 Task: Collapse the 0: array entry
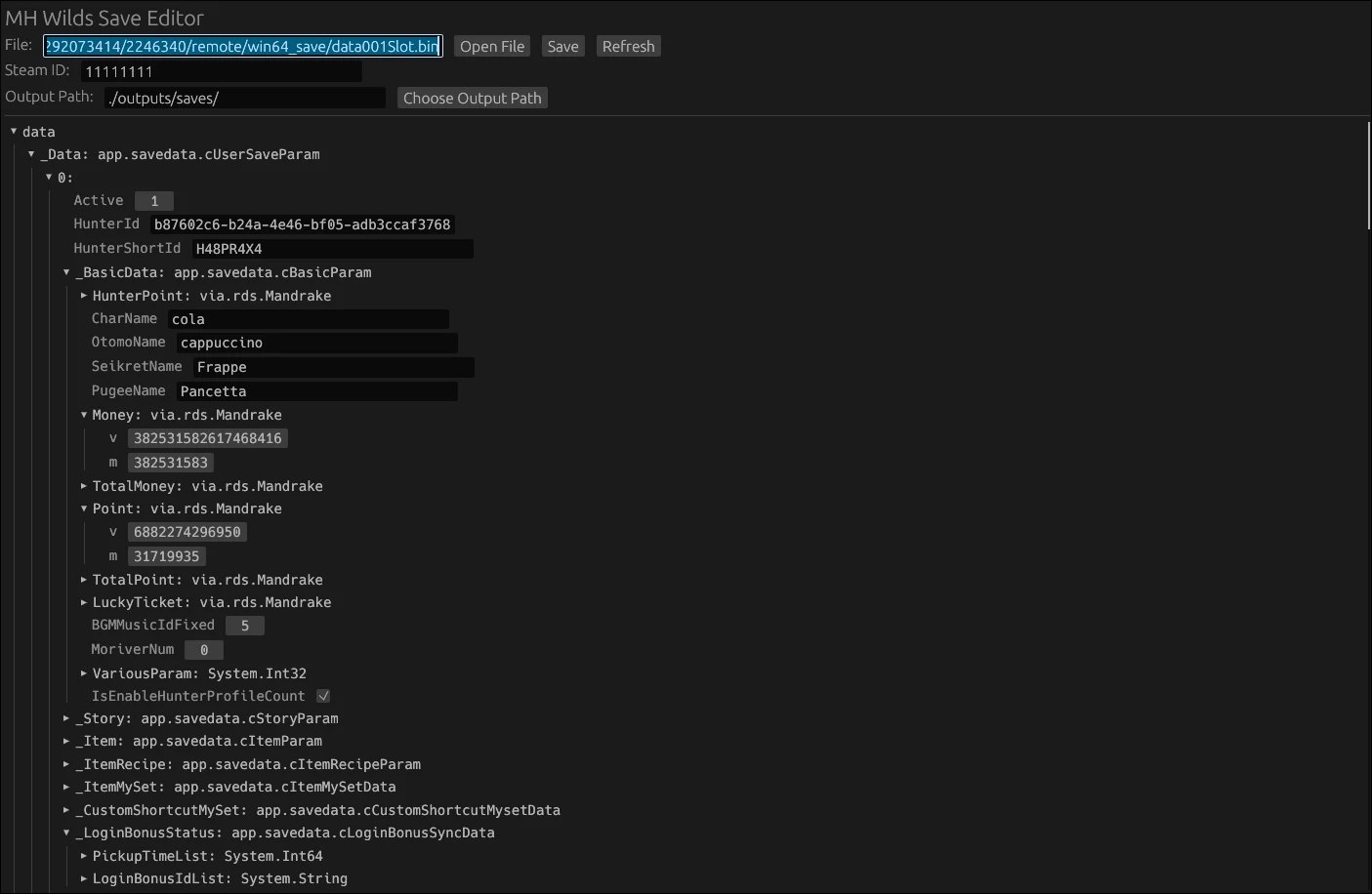tap(49, 178)
